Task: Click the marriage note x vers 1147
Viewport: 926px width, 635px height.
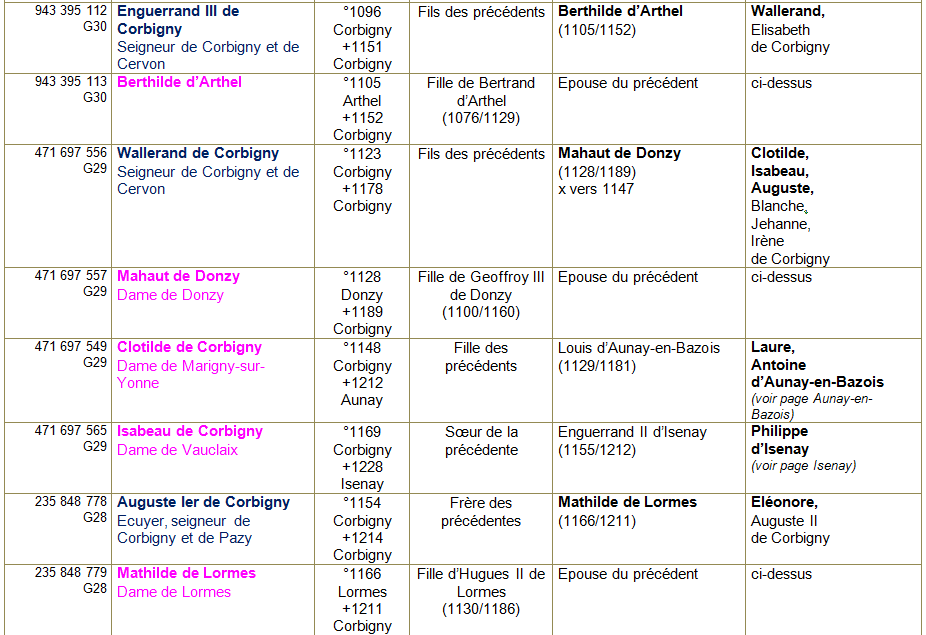Action: click(596, 188)
